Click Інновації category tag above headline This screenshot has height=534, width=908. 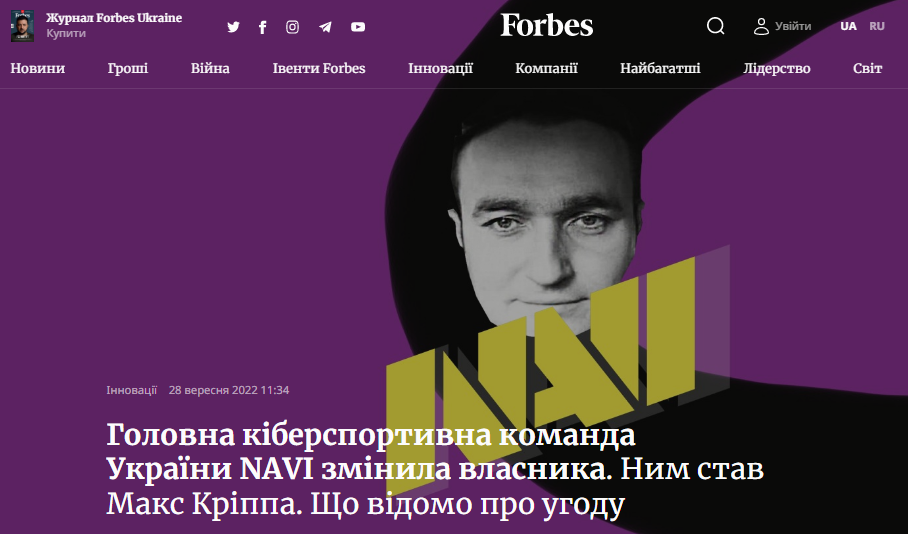pyautogui.click(x=131, y=390)
